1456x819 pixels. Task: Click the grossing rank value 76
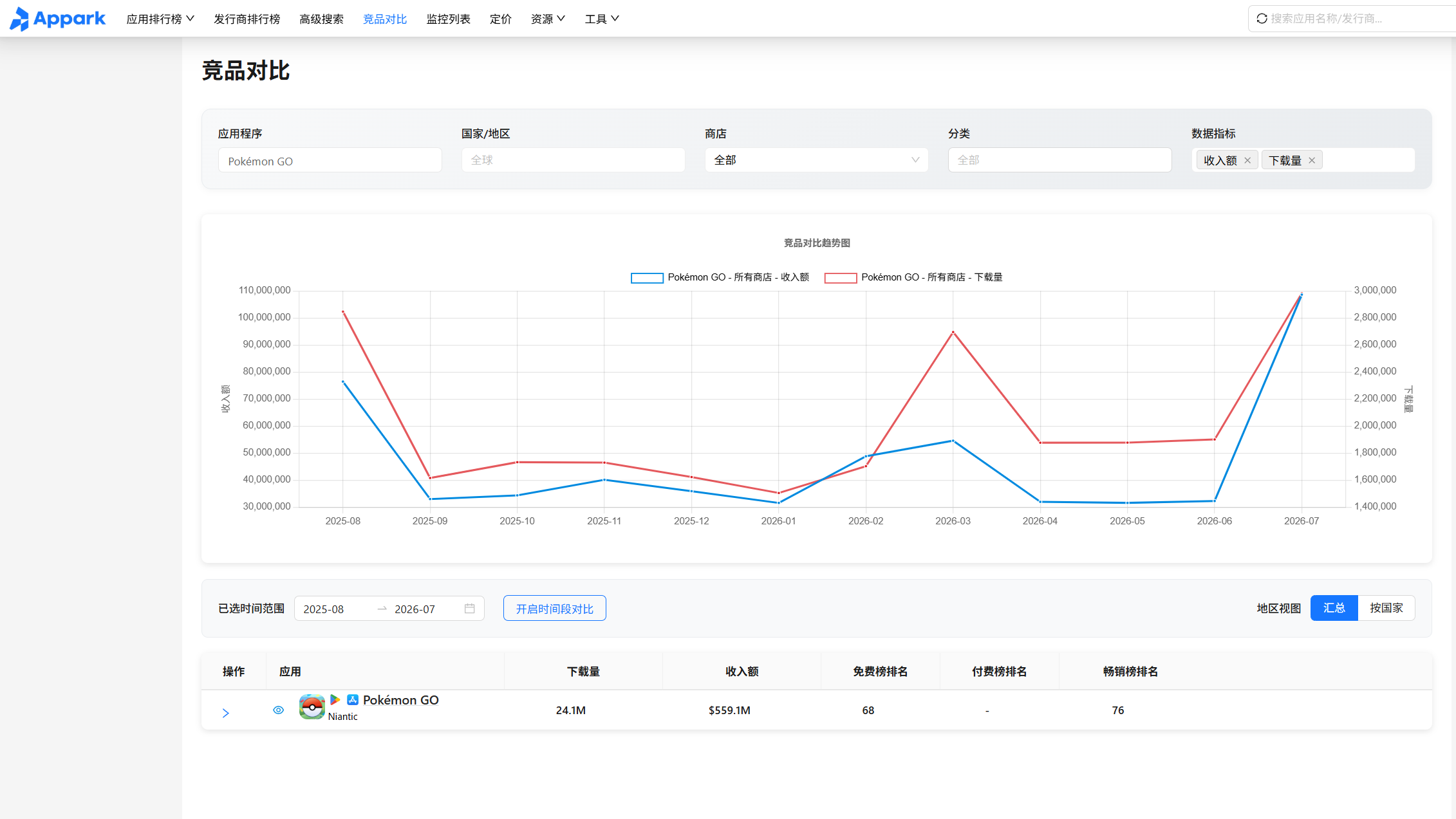[x=1118, y=710]
